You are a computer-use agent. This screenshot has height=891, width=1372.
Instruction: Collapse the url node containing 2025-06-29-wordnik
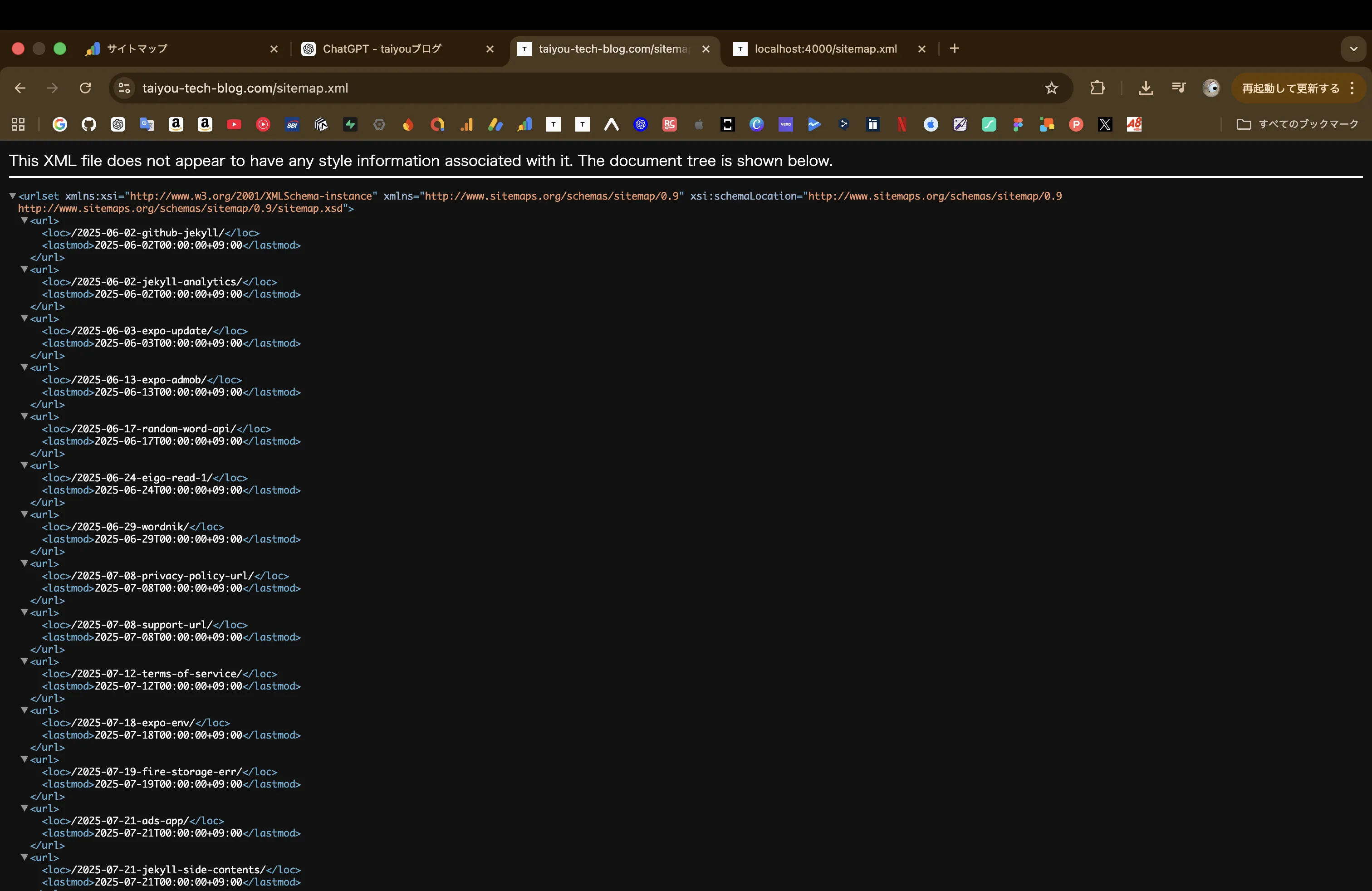pyautogui.click(x=24, y=514)
